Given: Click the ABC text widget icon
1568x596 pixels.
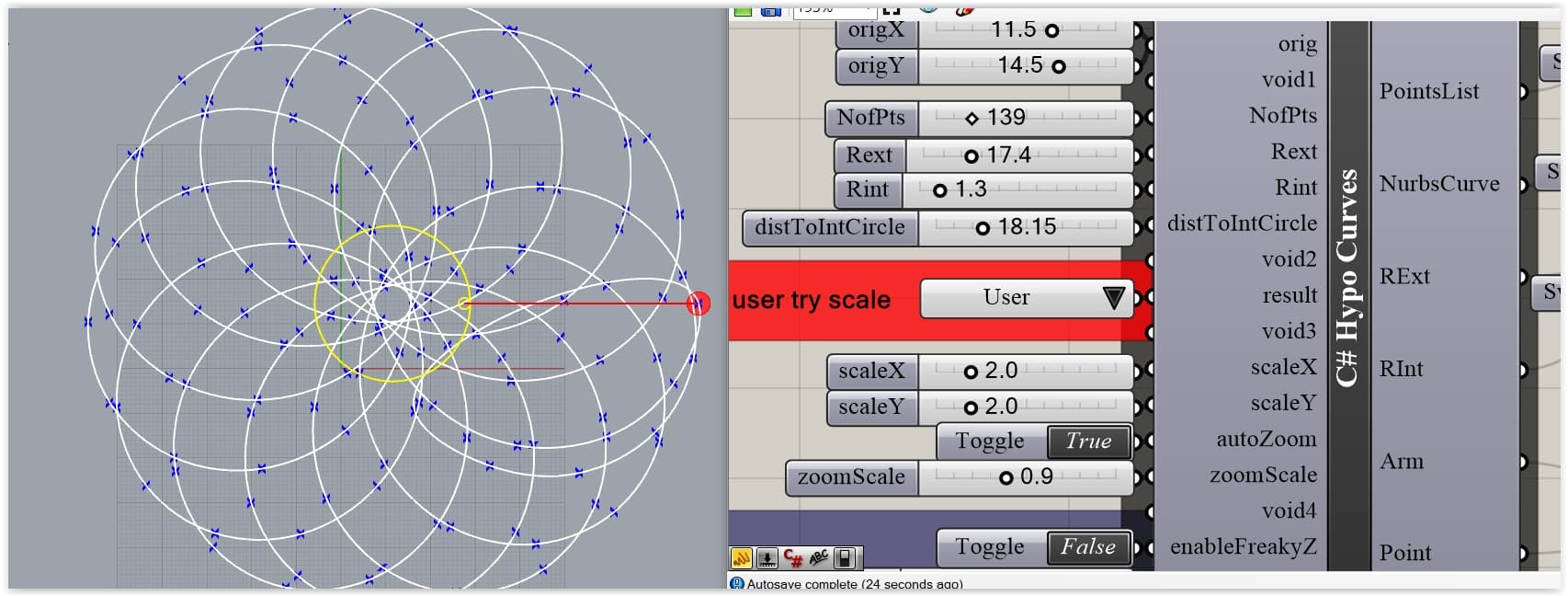Looking at the screenshot, I should pyautogui.click(x=819, y=557).
